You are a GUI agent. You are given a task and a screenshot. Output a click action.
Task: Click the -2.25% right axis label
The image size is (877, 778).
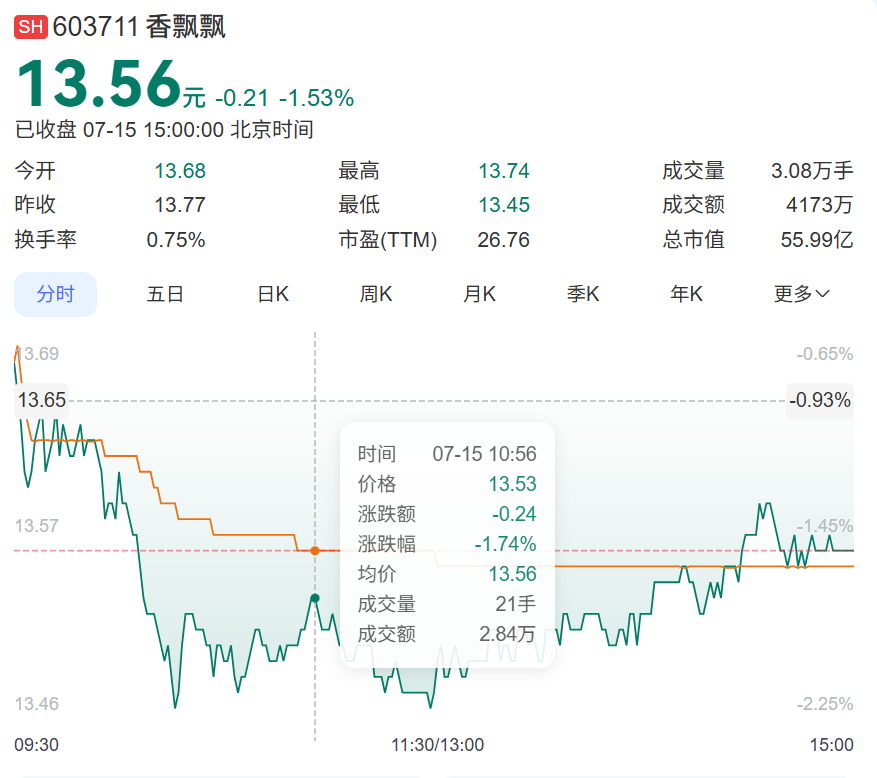825,704
